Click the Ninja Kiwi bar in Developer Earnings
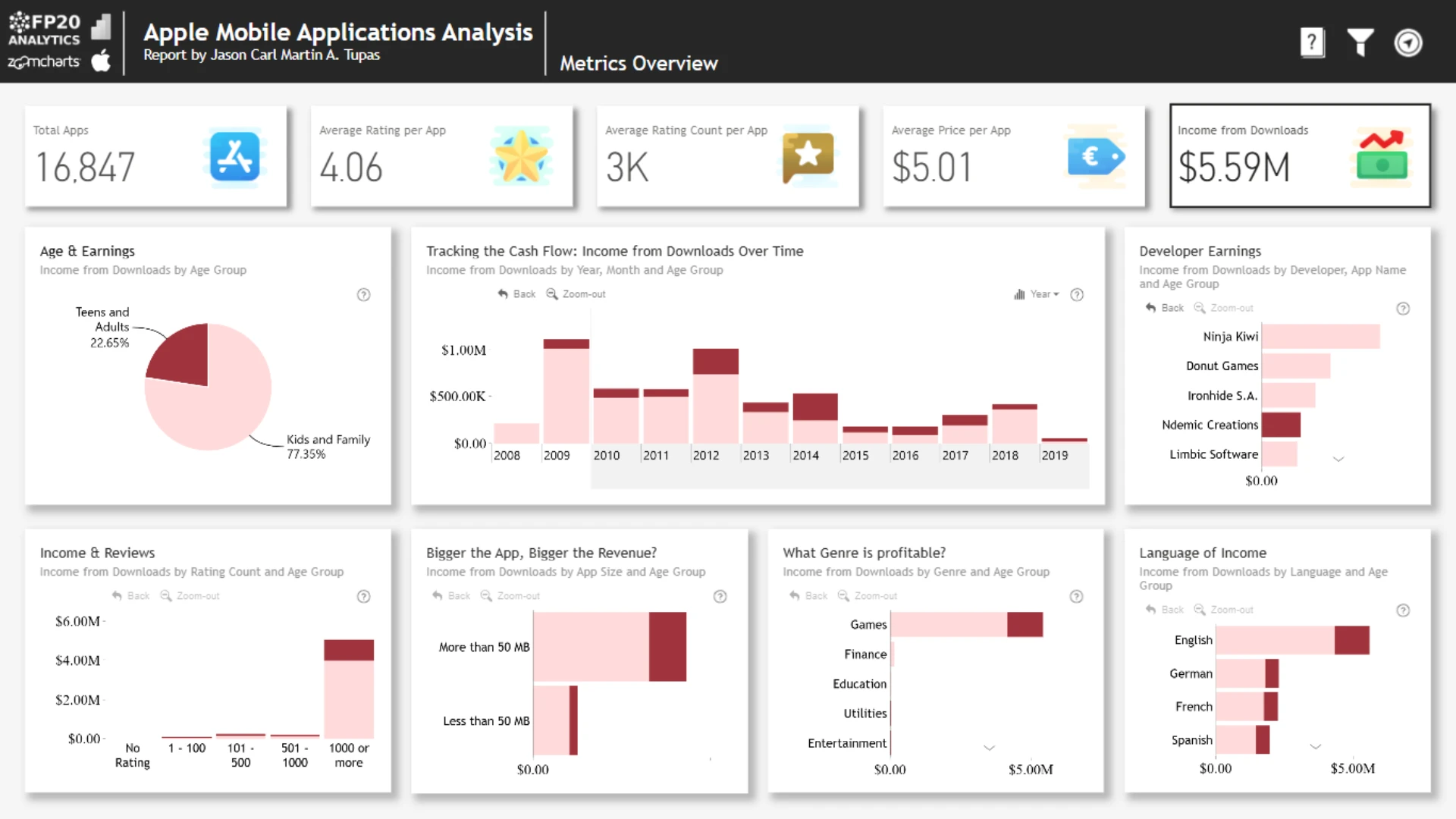This screenshot has height=819, width=1456. tap(1320, 337)
